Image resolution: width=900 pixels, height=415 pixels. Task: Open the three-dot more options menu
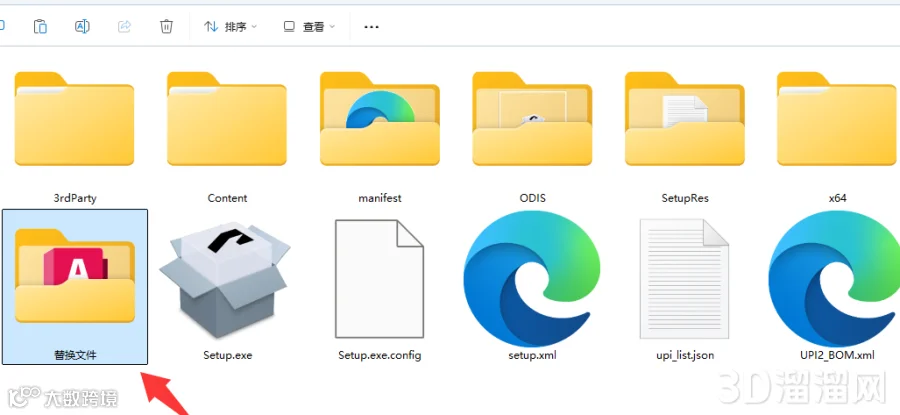[x=371, y=27]
